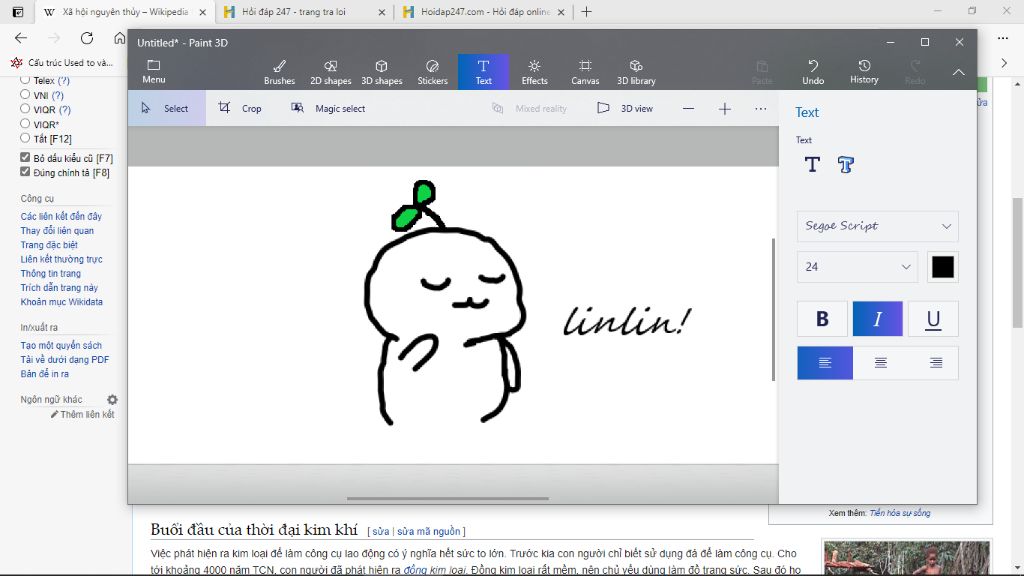This screenshot has width=1024, height=576.
Task: Click the Tiến hóa sự sống link
Action: tap(900, 513)
